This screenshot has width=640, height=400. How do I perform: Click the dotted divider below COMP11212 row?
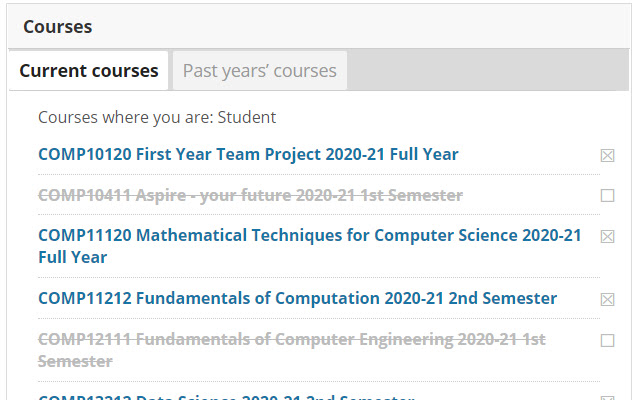tap(318, 318)
